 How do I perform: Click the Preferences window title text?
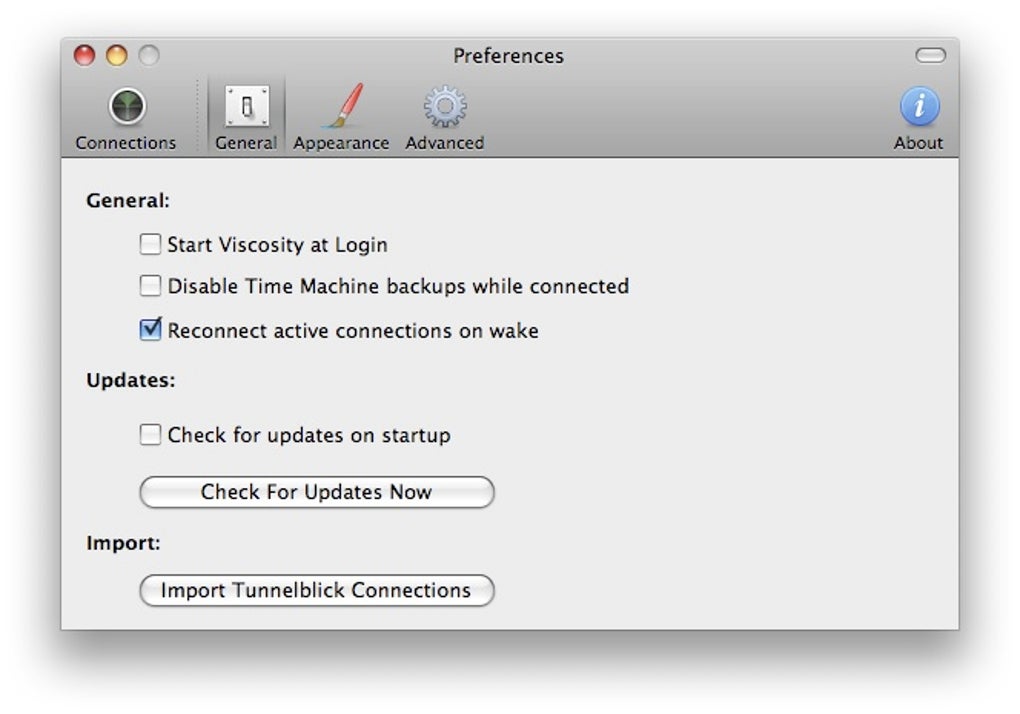point(508,56)
